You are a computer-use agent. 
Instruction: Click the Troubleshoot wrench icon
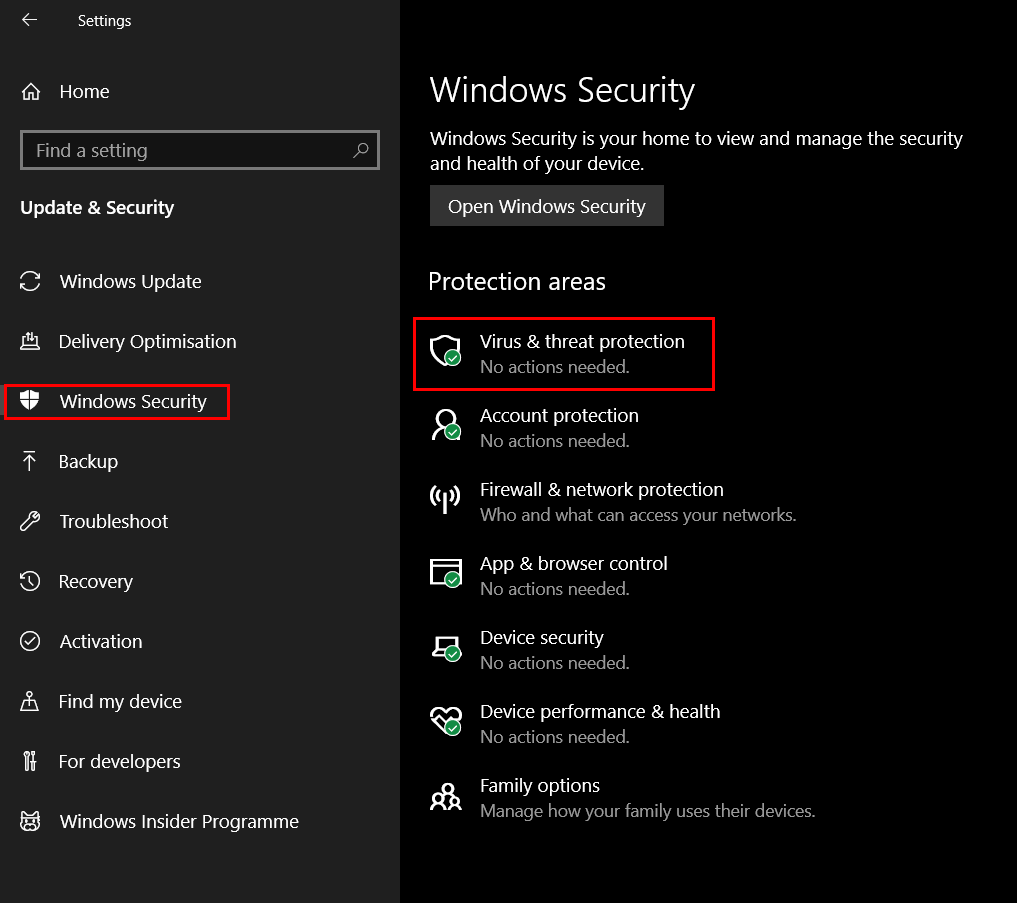(30, 521)
